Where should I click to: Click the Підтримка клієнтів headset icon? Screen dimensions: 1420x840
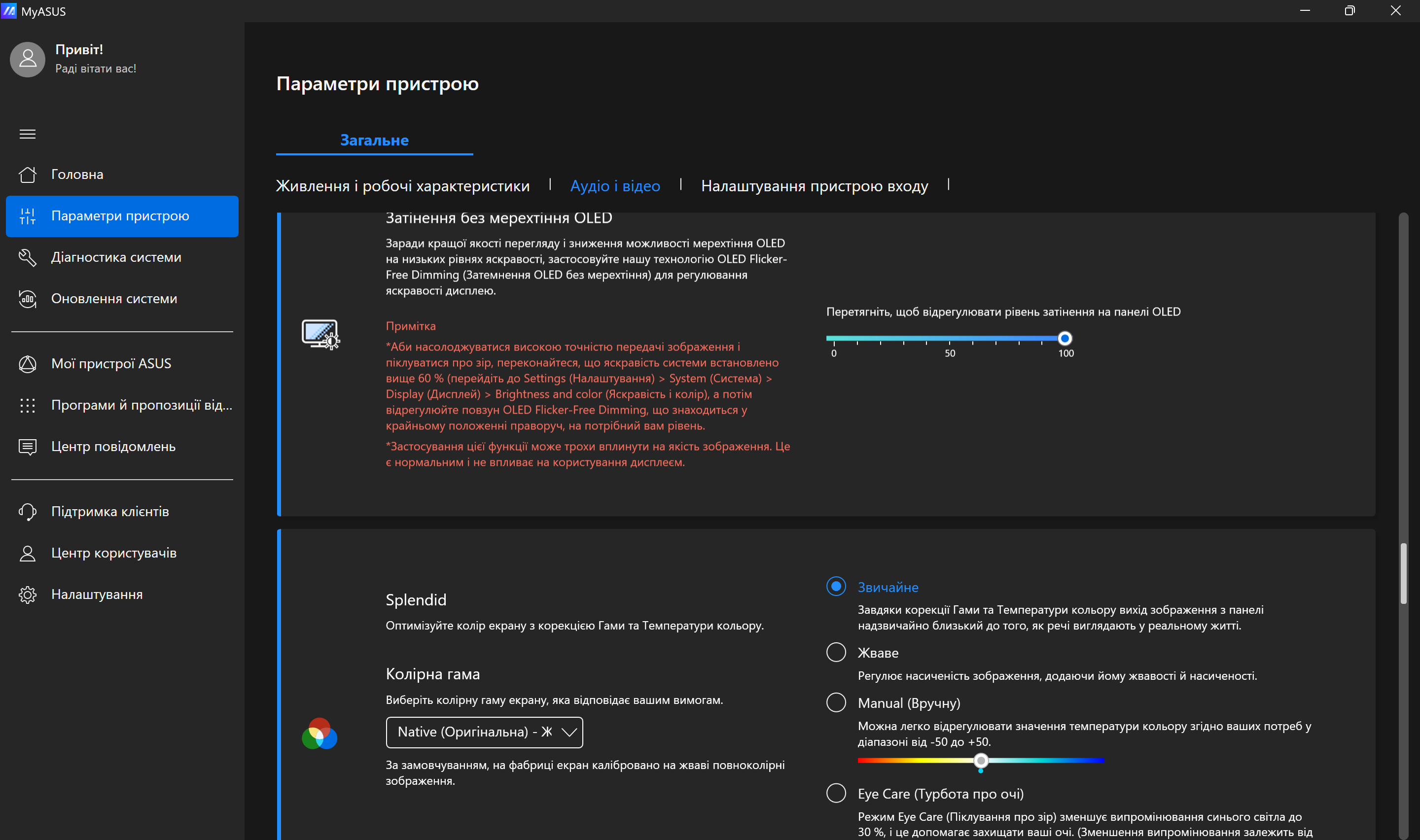(x=27, y=512)
